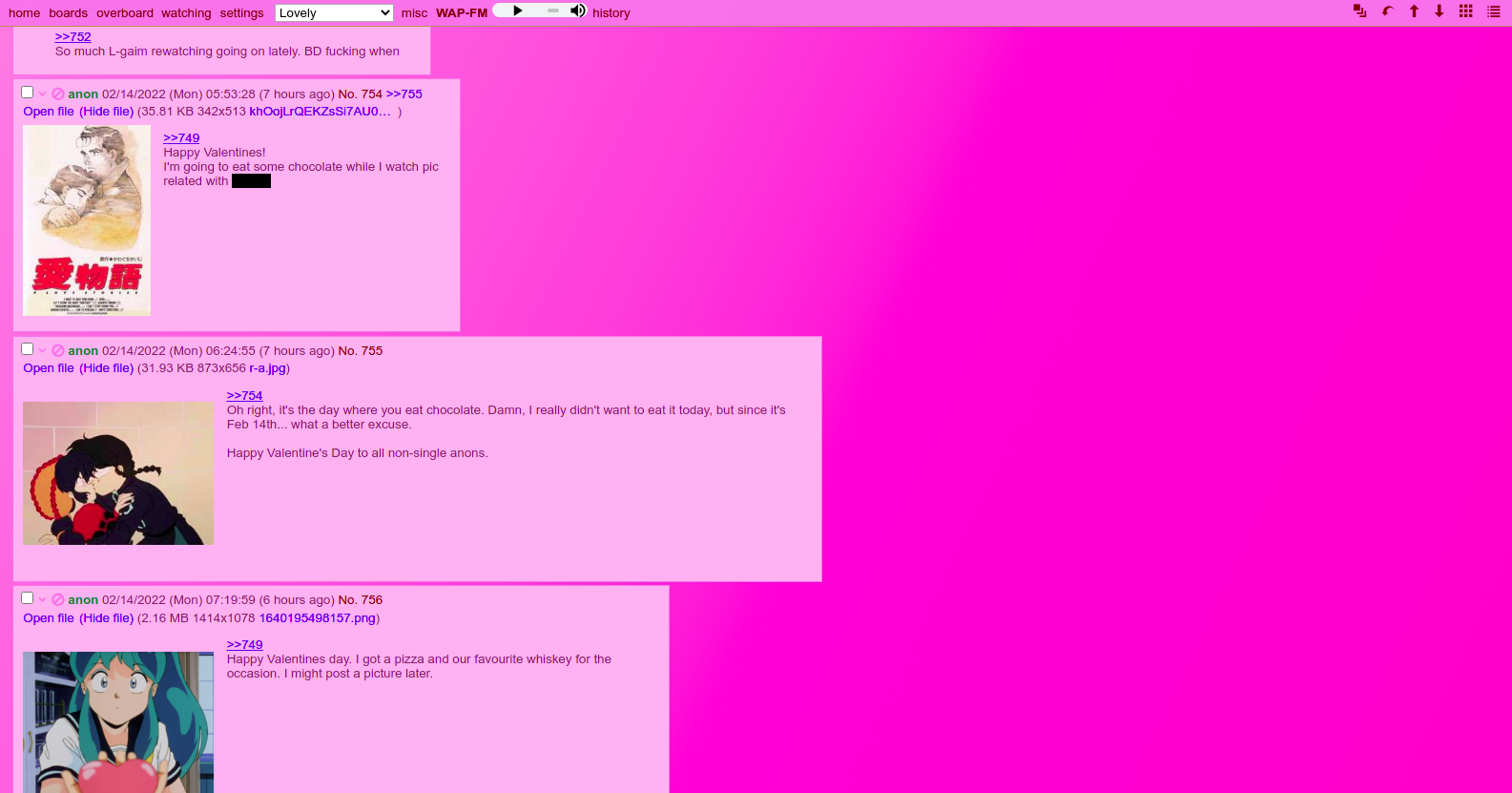1512x793 pixels.
Task: Mute the WAP-FM radio speaker icon
Action: [x=577, y=10]
